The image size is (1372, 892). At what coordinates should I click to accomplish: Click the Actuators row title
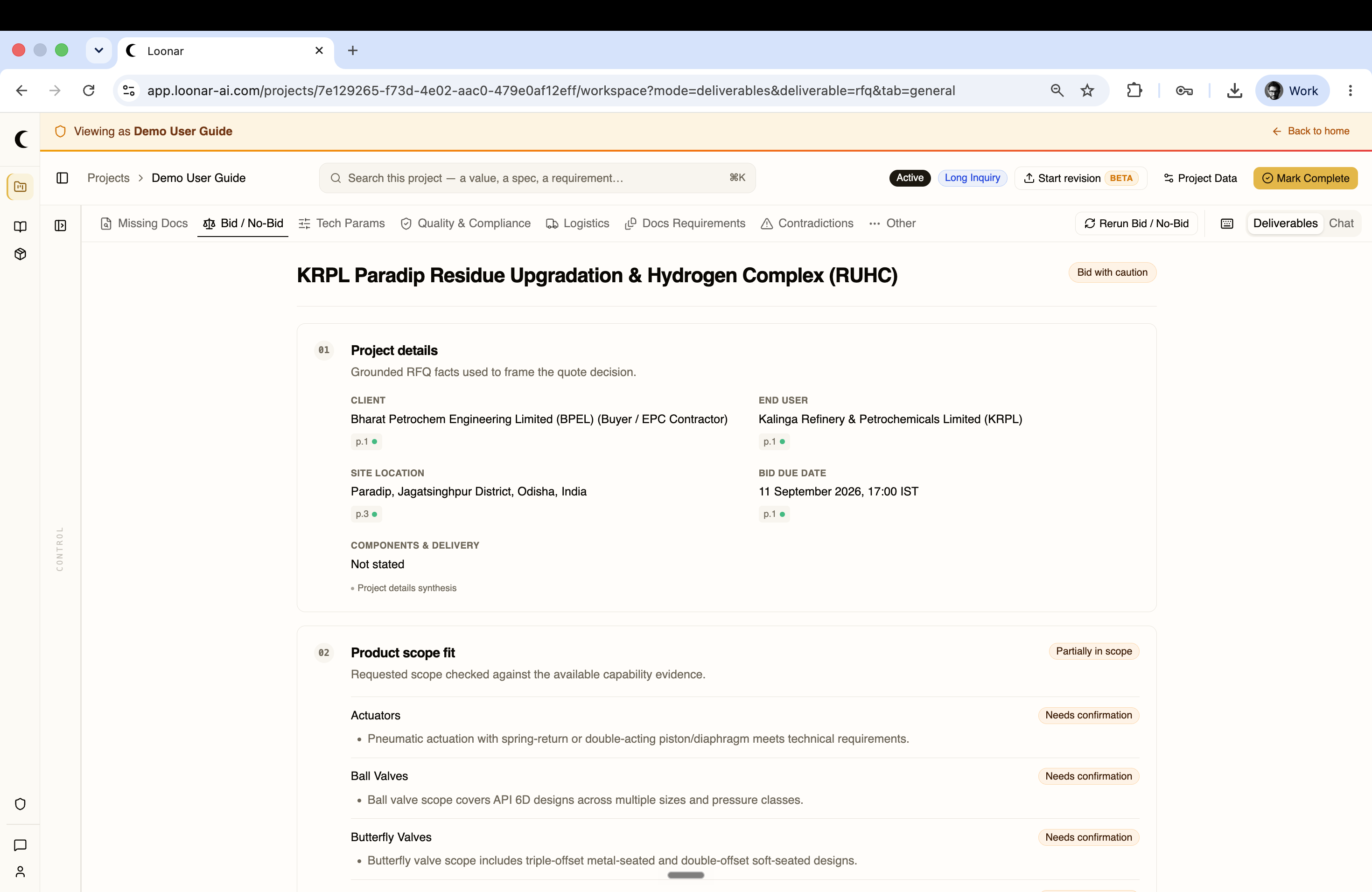pyautogui.click(x=375, y=715)
